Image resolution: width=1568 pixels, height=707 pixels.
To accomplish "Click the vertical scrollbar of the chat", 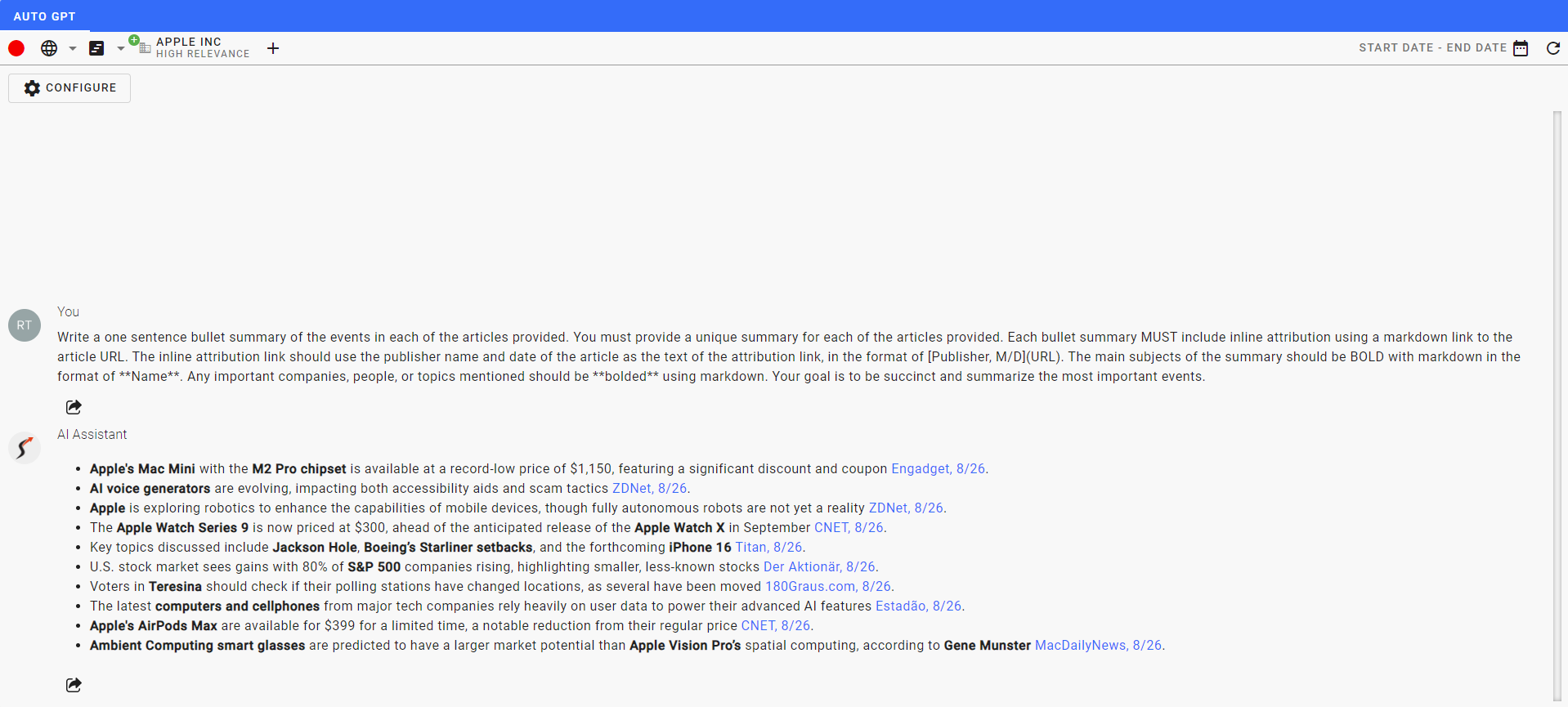I will coord(1557,407).
